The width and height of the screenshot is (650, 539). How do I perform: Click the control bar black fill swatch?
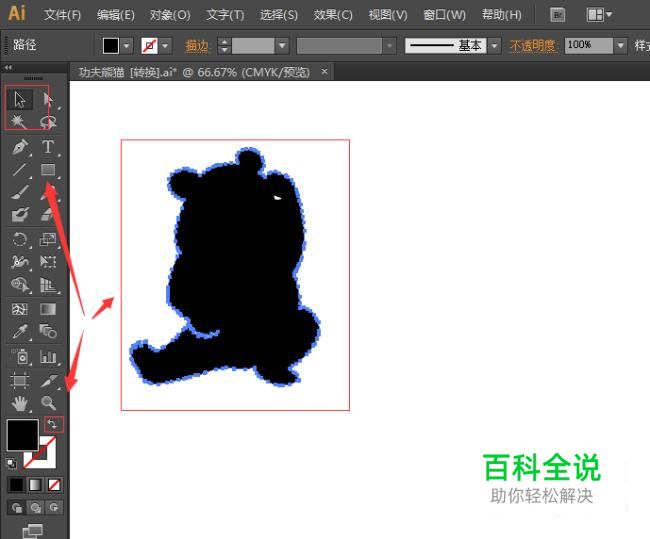(x=111, y=46)
